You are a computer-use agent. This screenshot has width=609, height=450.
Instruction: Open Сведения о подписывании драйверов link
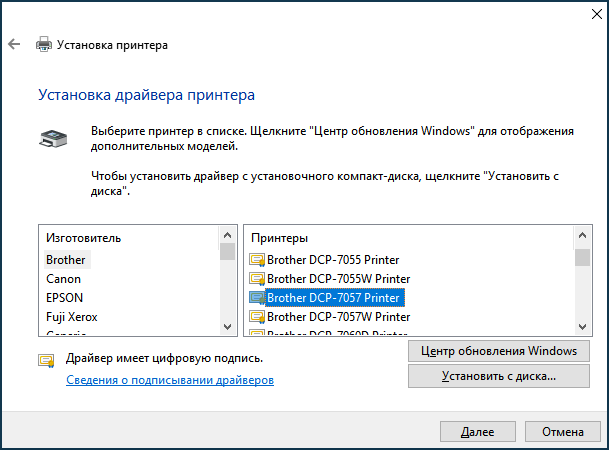170,380
